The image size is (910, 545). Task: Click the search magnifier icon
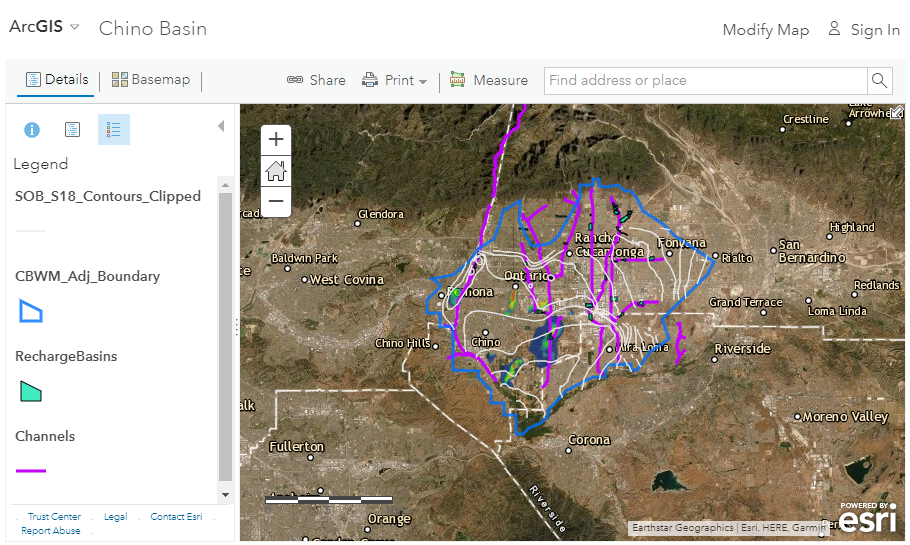click(879, 81)
